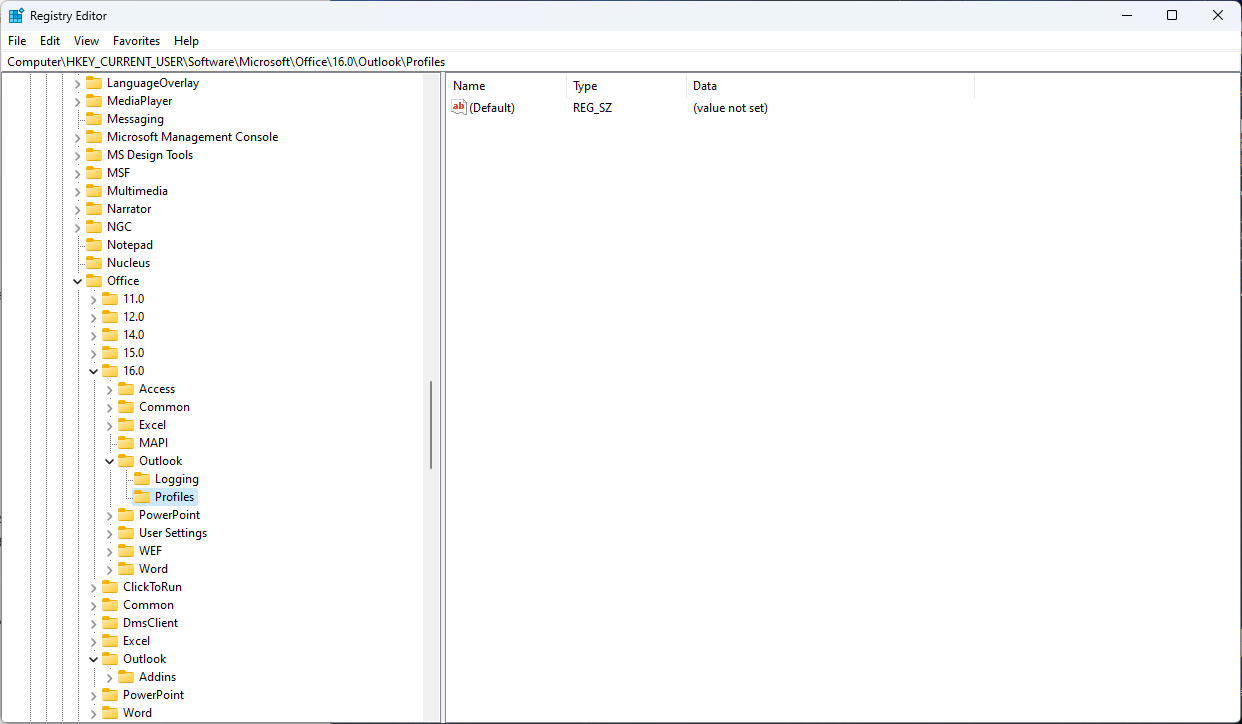The height and width of the screenshot is (724, 1242).
Task: Click the Logging folder icon
Action: (x=142, y=479)
